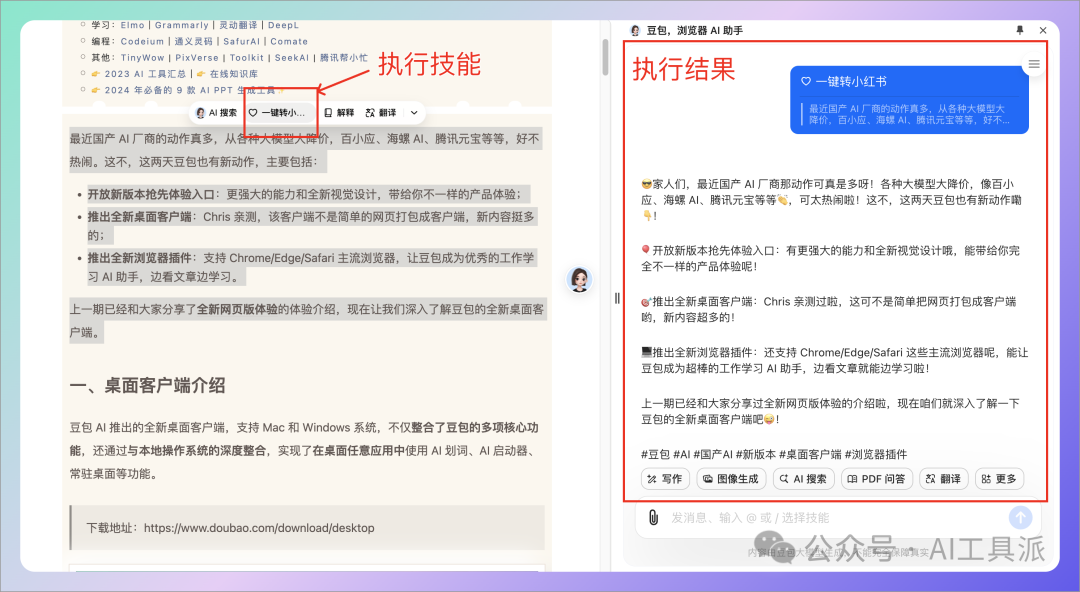Open the 腾讯帮小忙 link
Screen dimensions: 1080x592
pyautogui.click(x=344, y=58)
